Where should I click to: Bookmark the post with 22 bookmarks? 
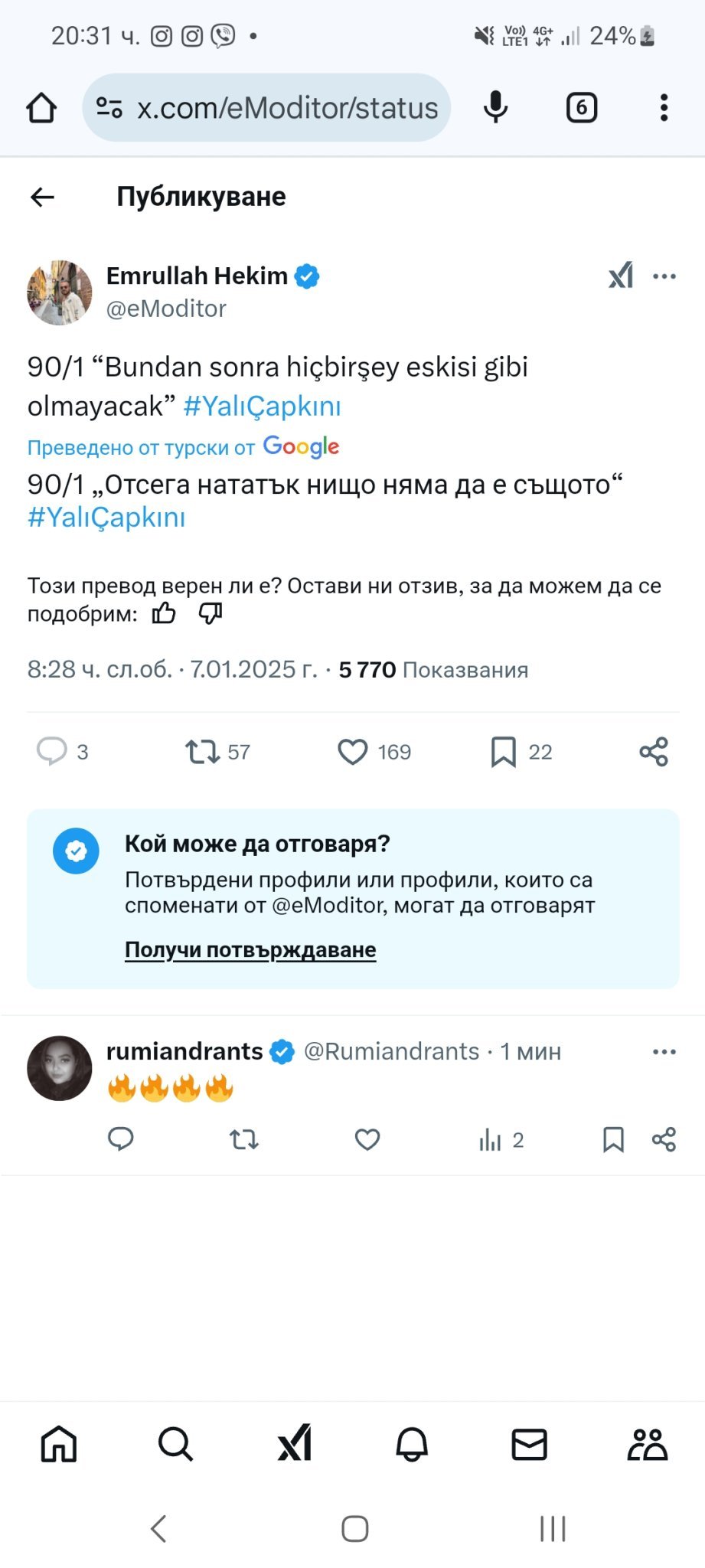pos(503,752)
